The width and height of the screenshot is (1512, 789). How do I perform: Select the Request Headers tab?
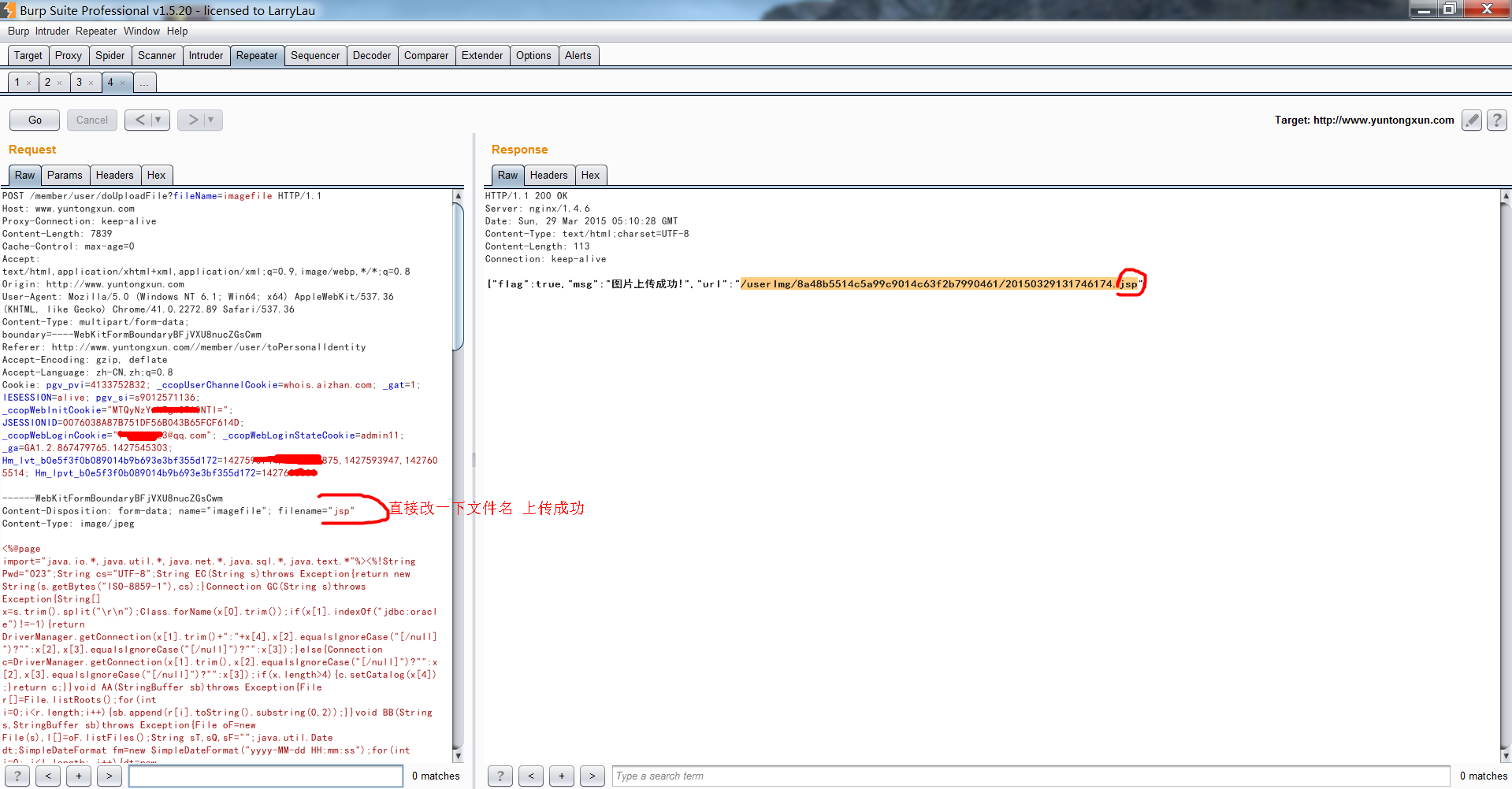click(x=115, y=176)
